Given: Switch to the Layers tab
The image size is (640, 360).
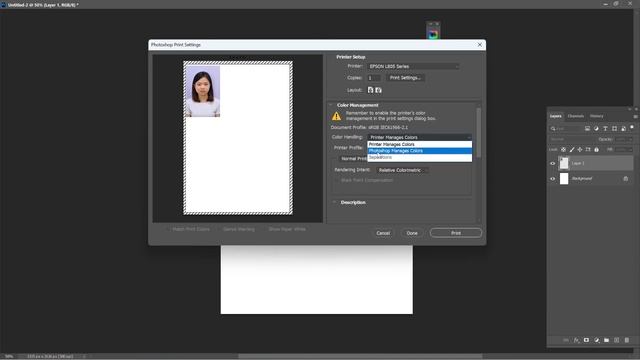Looking at the screenshot, I should (x=556, y=116).
